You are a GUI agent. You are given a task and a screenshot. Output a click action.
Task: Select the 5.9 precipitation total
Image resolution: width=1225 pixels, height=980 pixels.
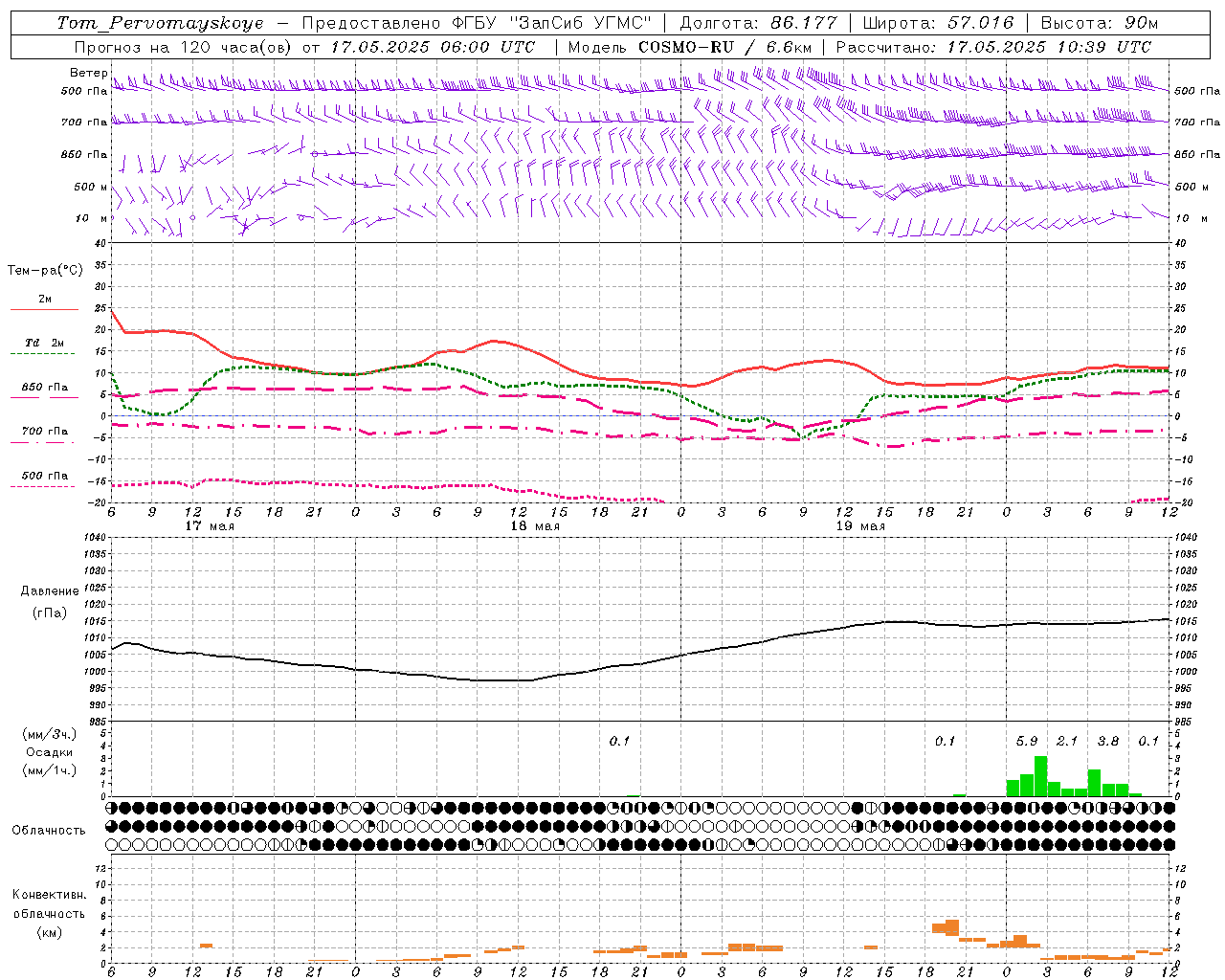coord(1027,742)
